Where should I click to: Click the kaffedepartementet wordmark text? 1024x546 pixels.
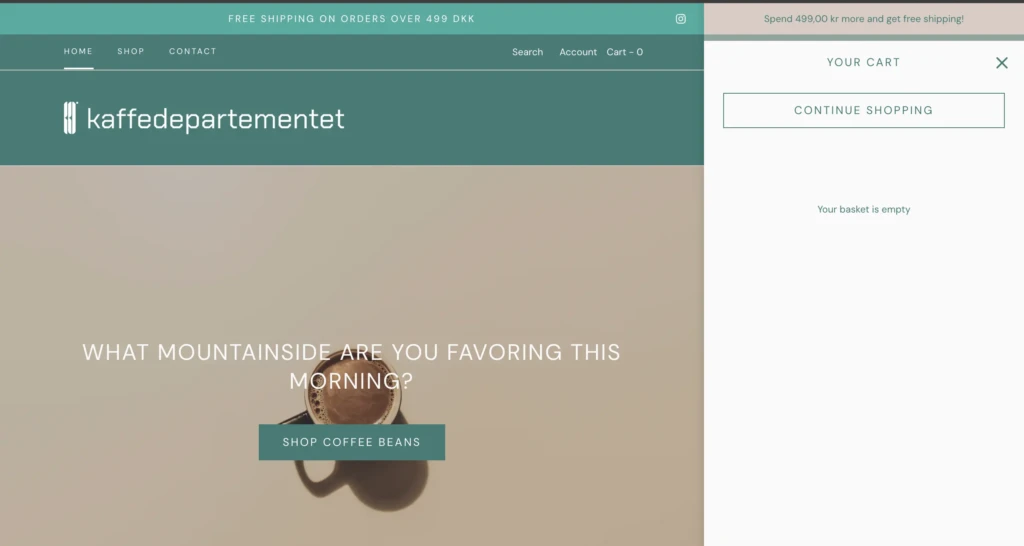click(216, 119)
